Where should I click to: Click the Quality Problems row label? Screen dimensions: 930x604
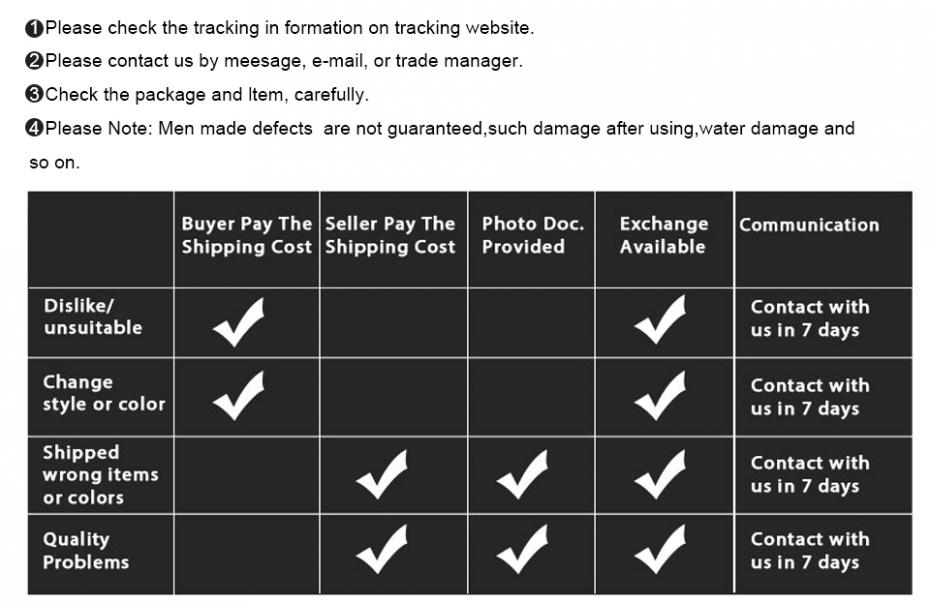[x=85, y=551]
